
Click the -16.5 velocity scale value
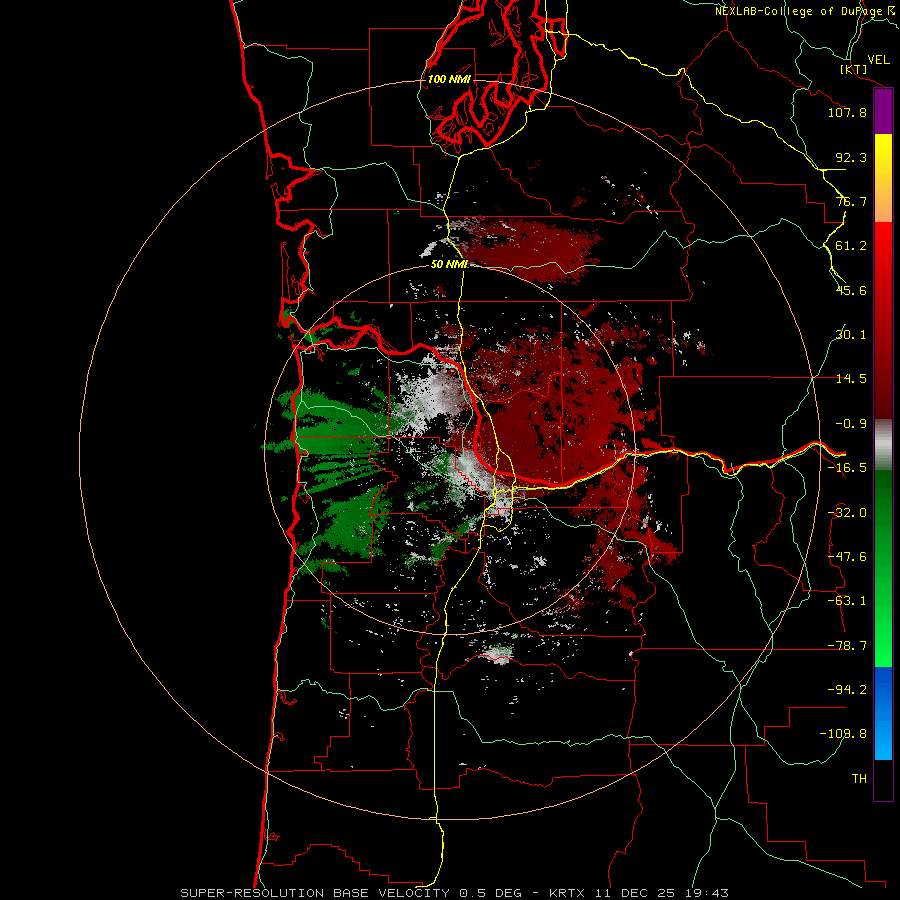coord(847,468)
